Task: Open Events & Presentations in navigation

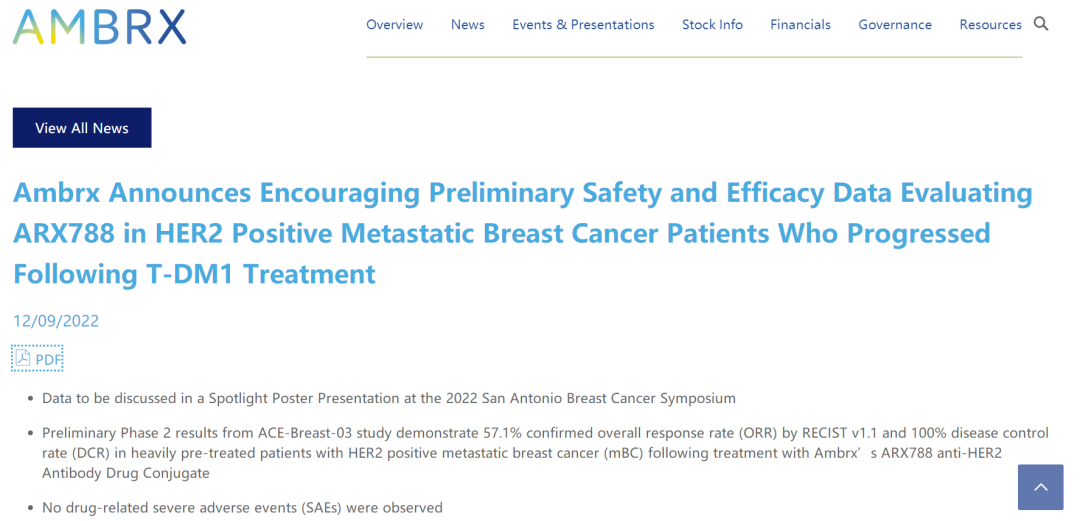Action: point(583,25)
